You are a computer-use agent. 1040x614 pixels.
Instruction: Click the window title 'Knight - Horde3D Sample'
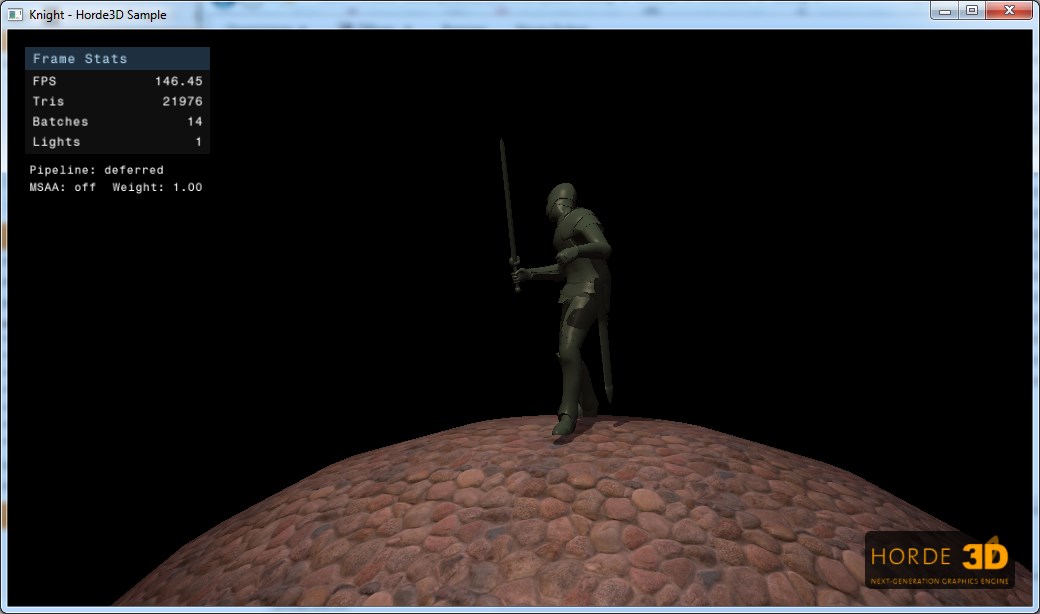coord(98,15)
